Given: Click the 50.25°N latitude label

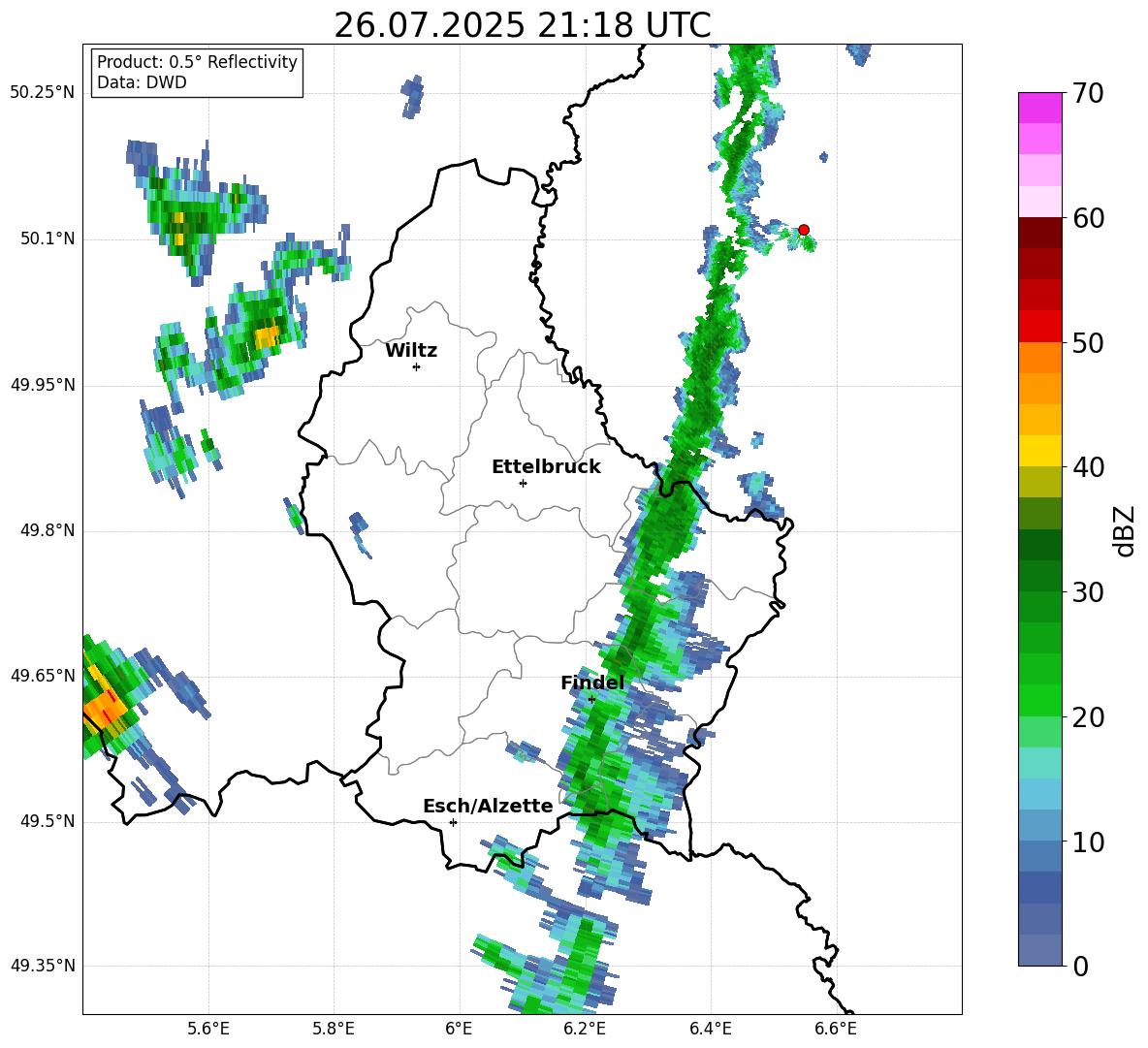Looking at the screenshot, I should 43,93.
